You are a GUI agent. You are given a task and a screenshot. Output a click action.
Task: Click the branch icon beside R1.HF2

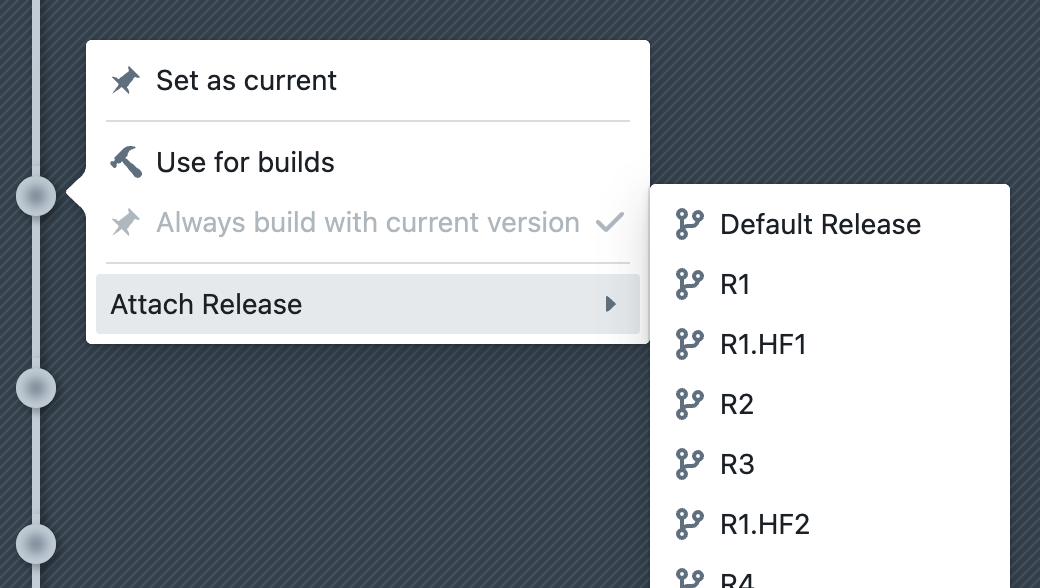click(689, 524)
